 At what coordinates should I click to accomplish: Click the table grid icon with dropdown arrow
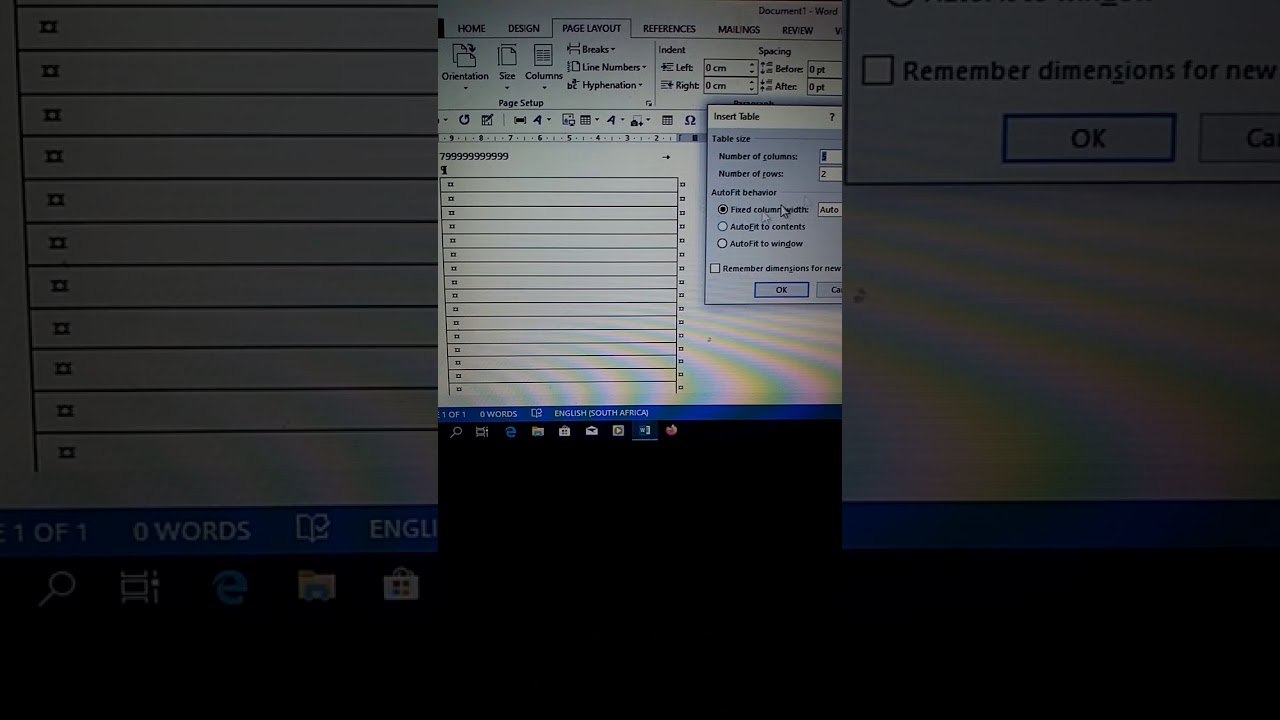coord(589,120)
